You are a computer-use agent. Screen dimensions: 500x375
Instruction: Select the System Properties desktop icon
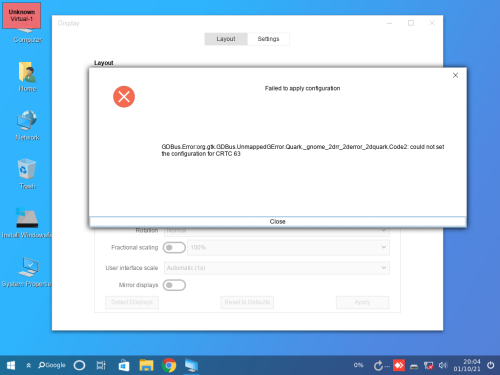[27, 272]
